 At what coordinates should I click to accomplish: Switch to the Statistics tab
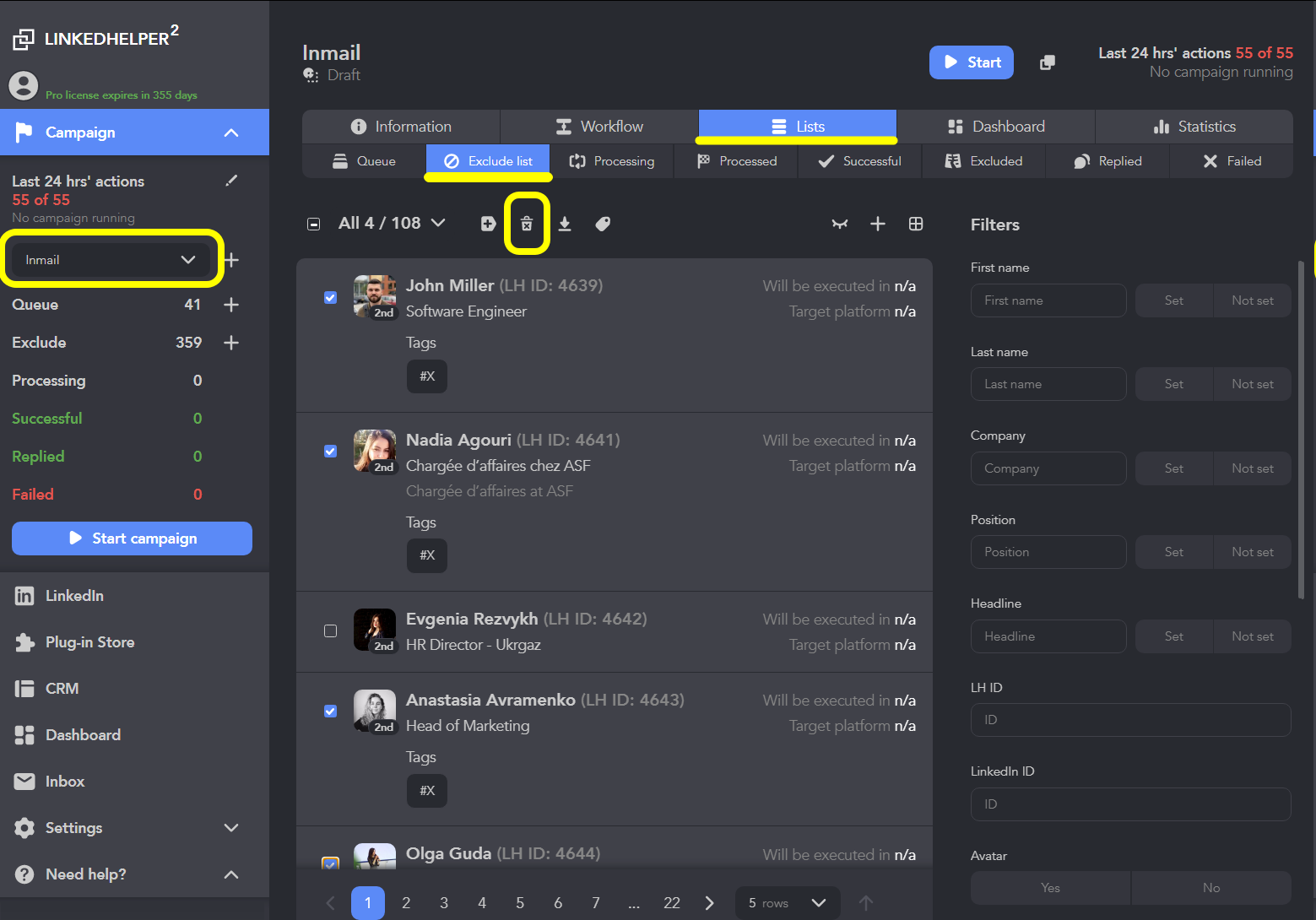pos(1194,127)
